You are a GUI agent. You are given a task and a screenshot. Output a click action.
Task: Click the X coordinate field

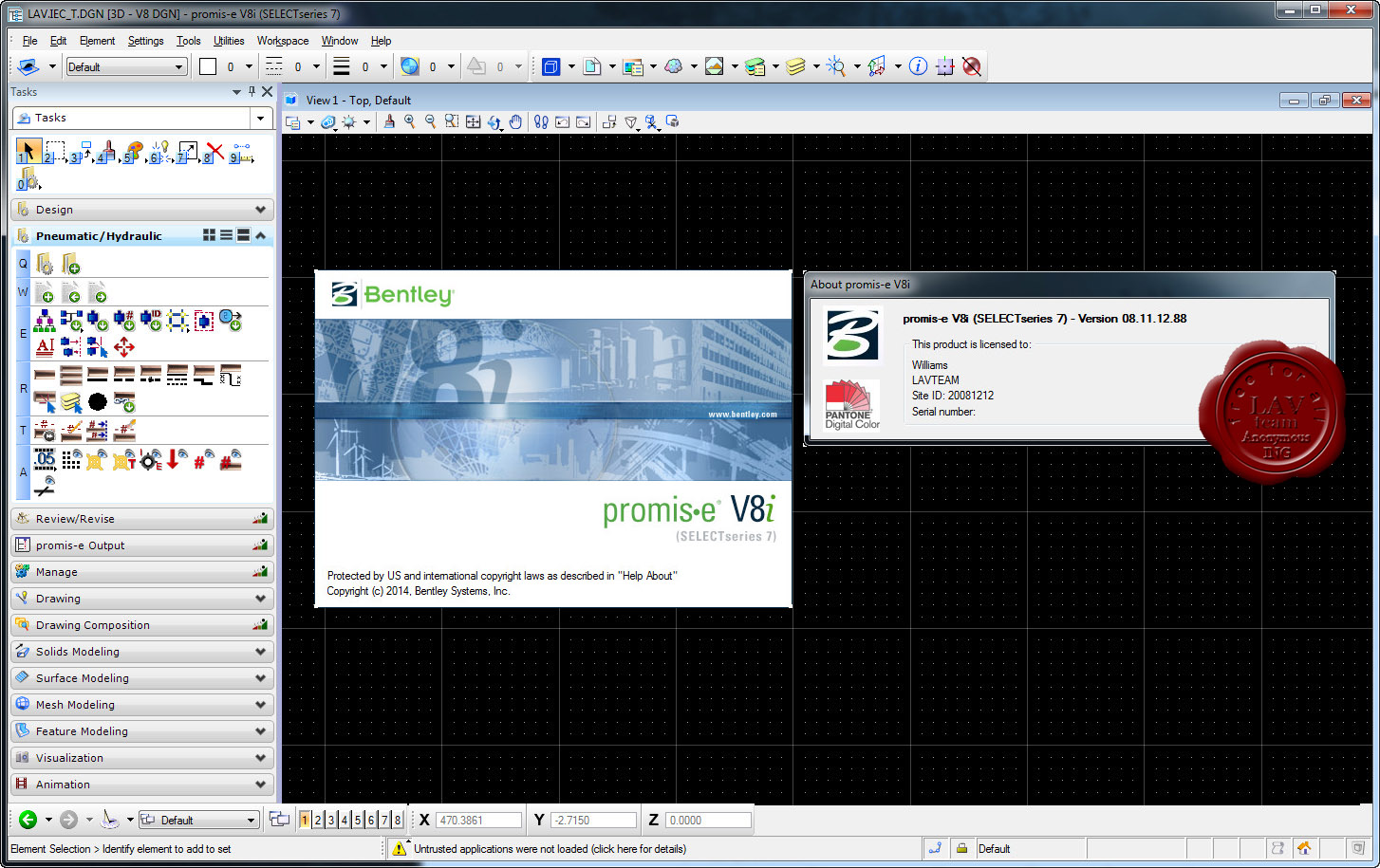[x=478, y=821]
